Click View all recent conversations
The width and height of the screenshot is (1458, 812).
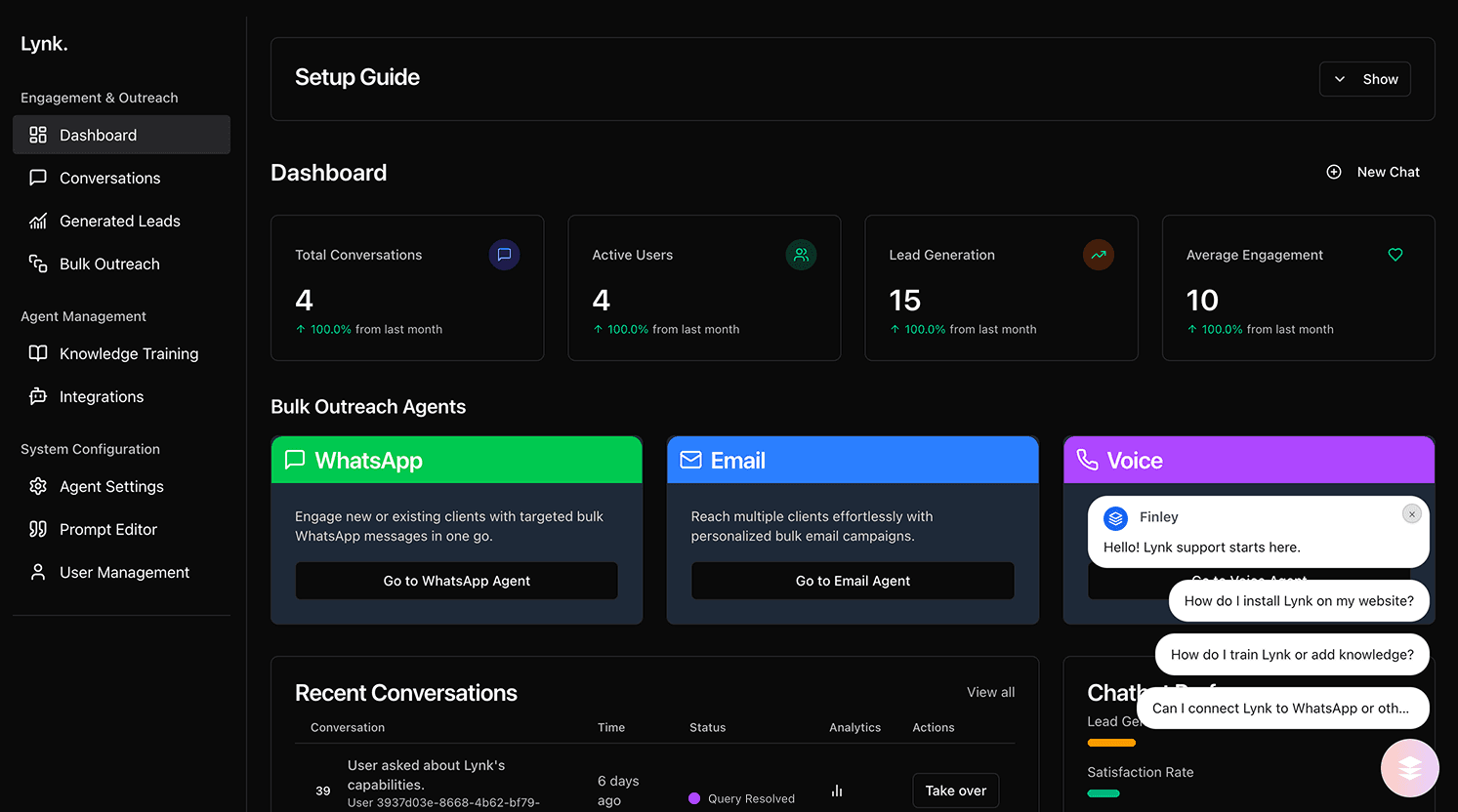[x=990, y=692]
